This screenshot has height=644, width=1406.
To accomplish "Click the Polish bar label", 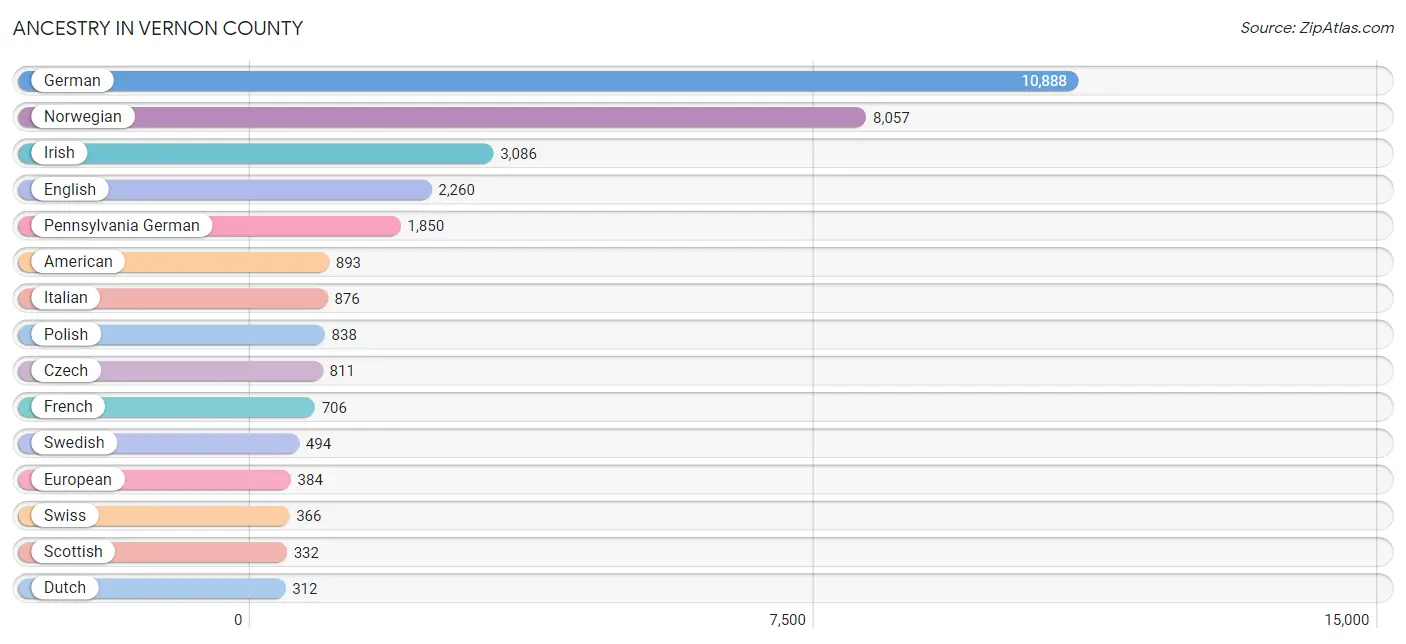I will tap(66, 334).
